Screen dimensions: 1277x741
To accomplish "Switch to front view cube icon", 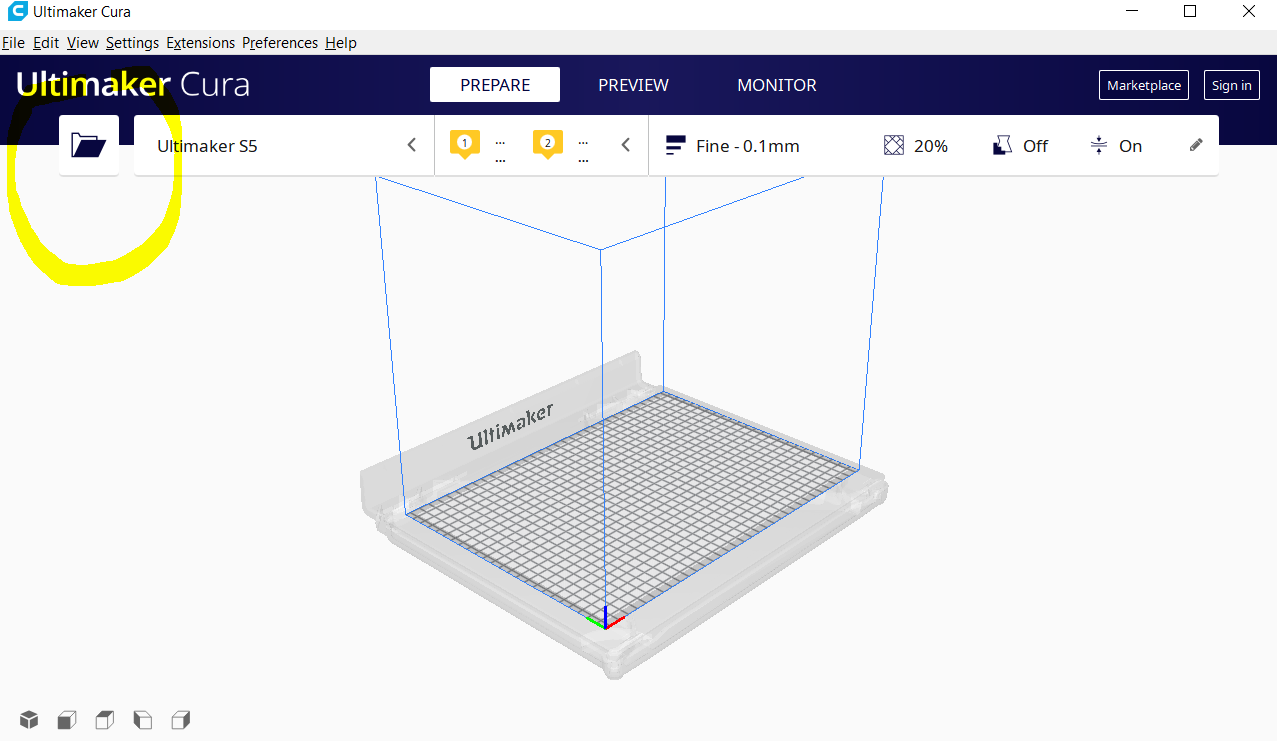I will coord(67,719).
